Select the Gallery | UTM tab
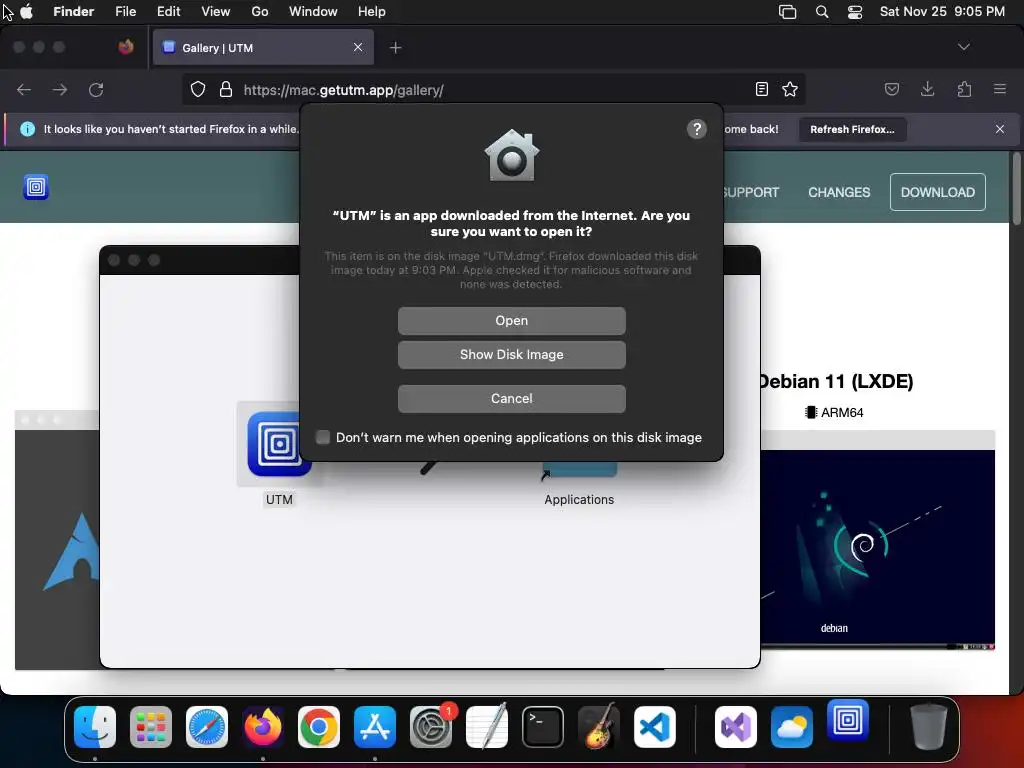1024x768 pixels. (x=263, y=48)
